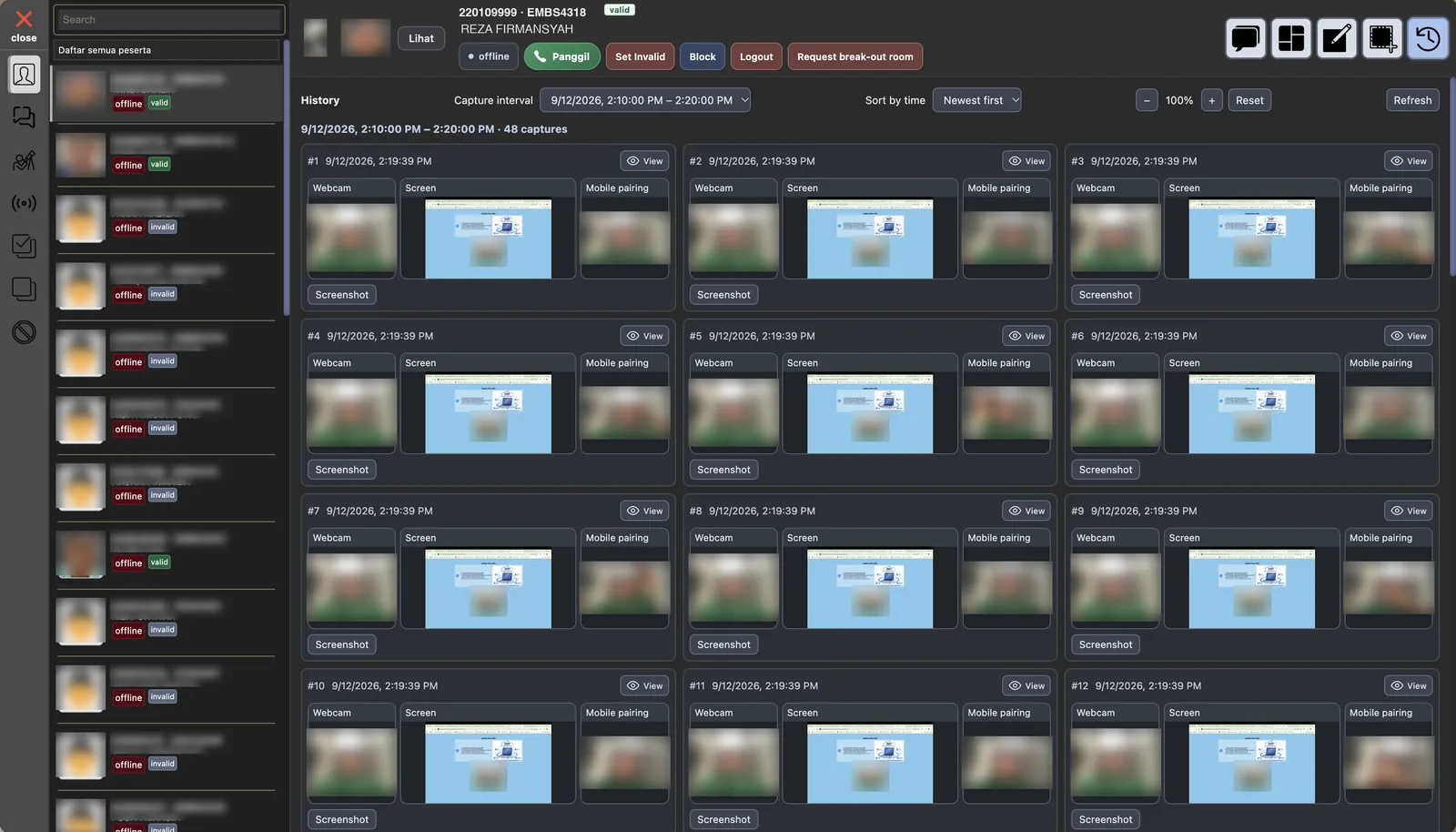
Task: View capture #6 details
Action: (x=1409, y=336)
